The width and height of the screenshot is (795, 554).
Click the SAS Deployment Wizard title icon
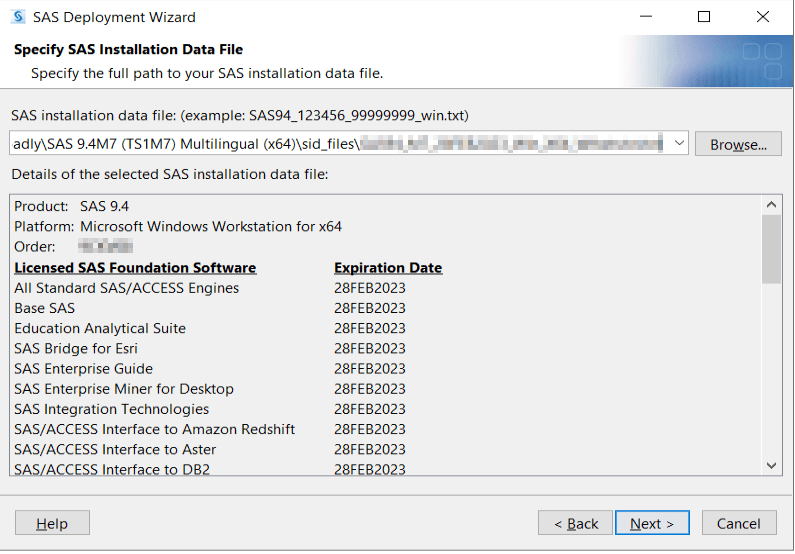(18, 17)
